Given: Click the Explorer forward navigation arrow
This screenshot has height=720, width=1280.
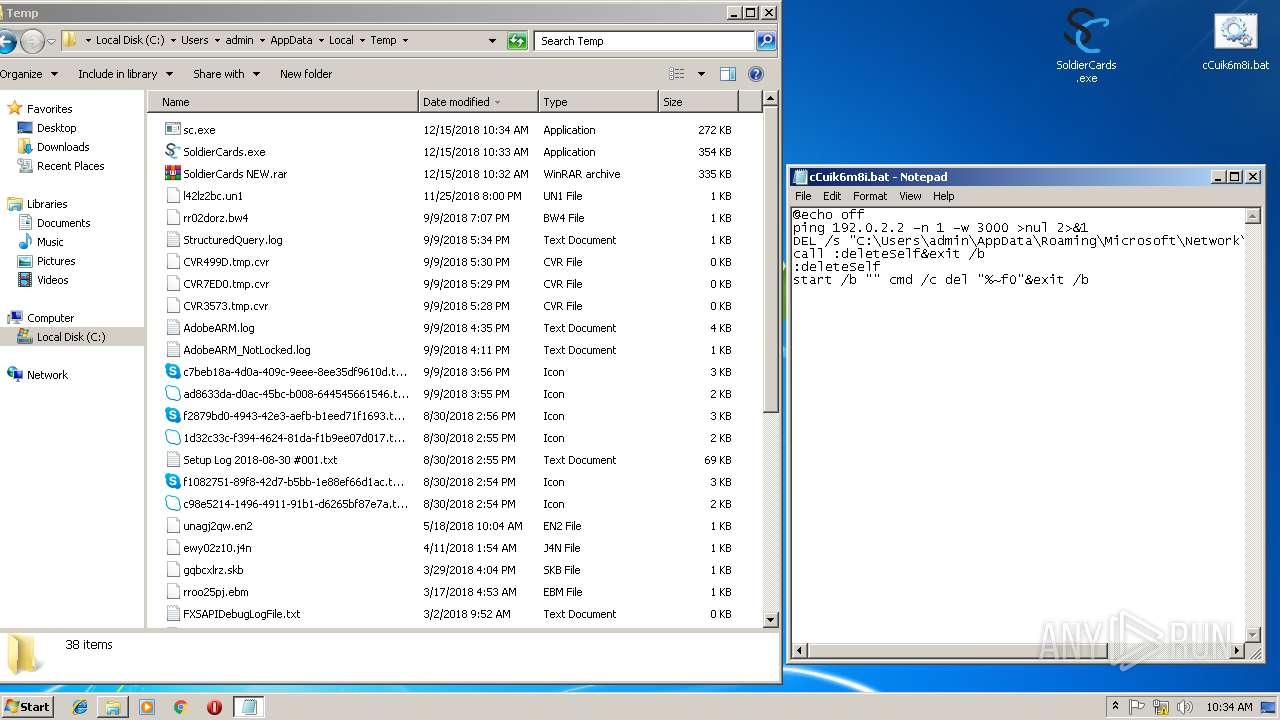Looking at the screenshot, I should (x=32, y=41).
